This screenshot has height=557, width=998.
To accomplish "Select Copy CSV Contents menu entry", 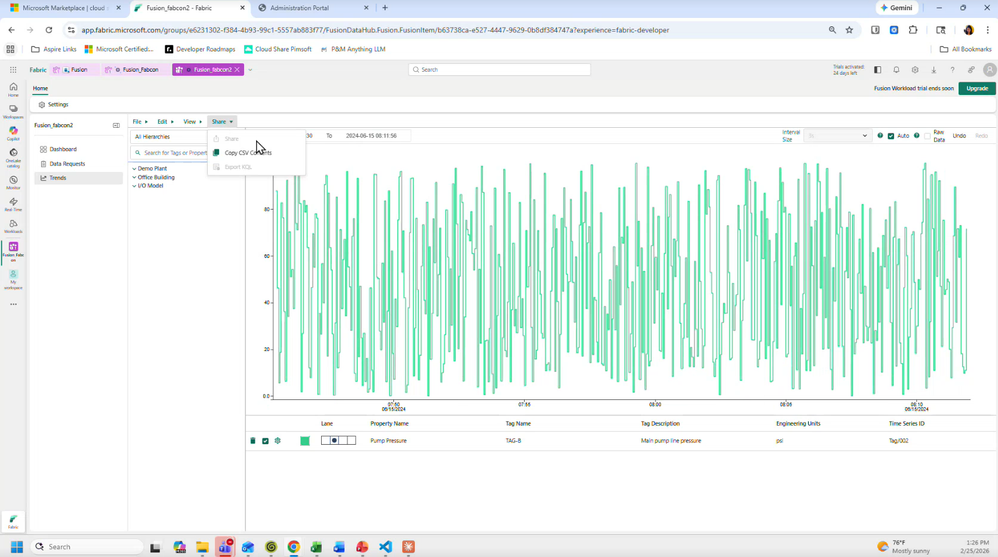I will (x=248, y=153).
